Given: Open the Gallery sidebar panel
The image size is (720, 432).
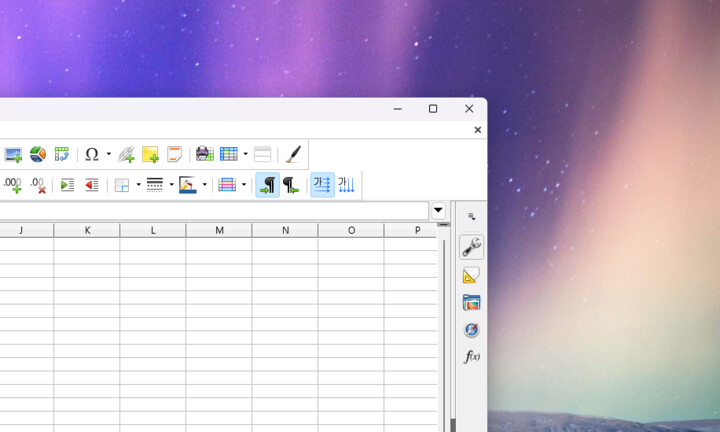Looking at the screenshot, I should pyautogui.click(x=471, y=302).
